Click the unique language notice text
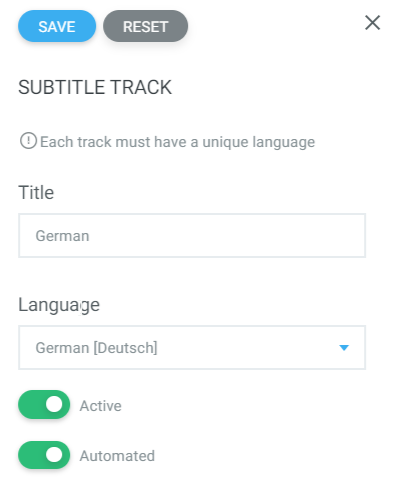Image resolution: width=393 pixels, height=488 pixels. point(177,142)
